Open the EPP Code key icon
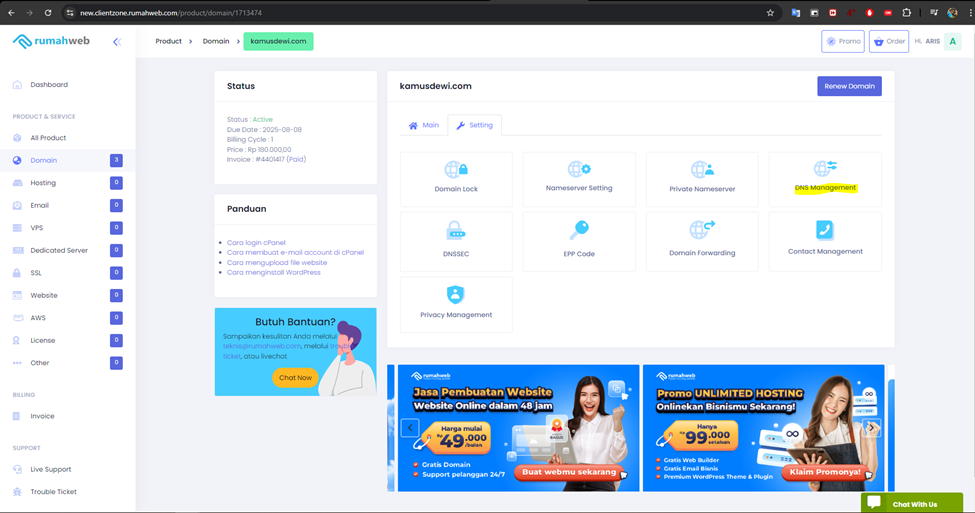975x513 pixels. click(579, 231)
